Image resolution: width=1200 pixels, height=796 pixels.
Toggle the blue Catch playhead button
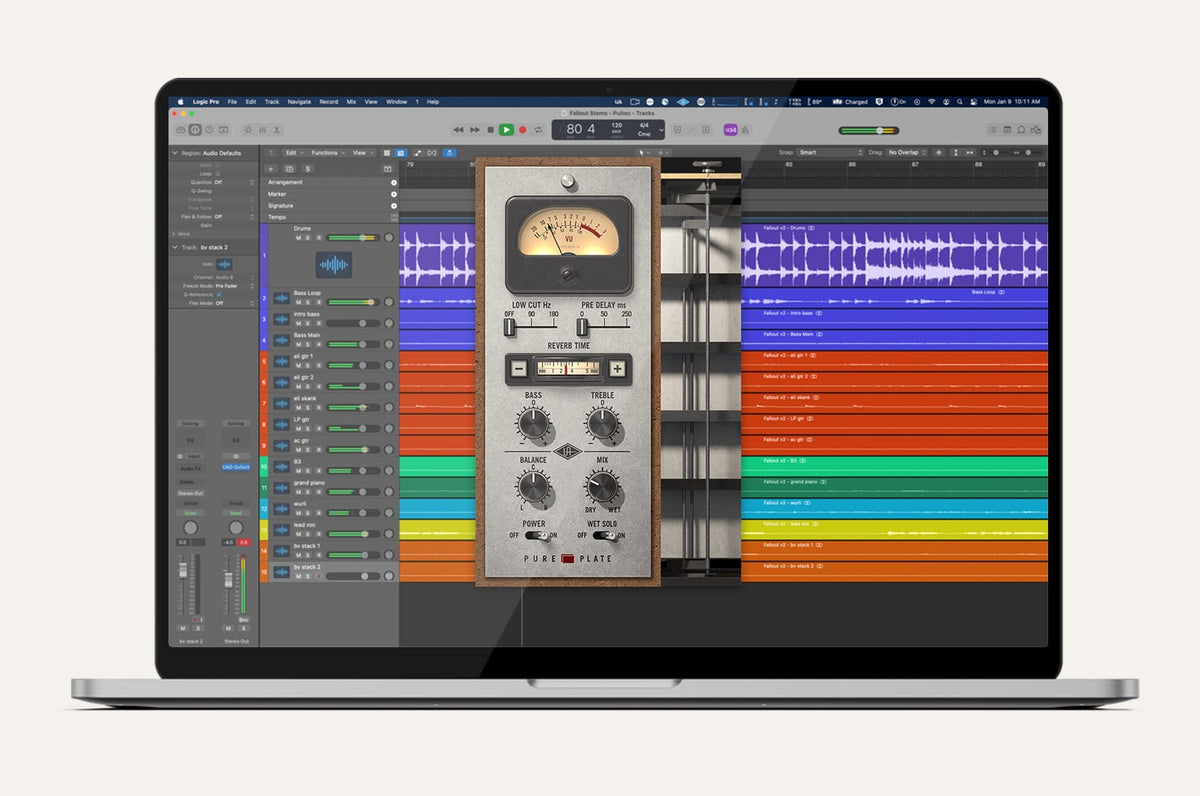click(450, 153)
